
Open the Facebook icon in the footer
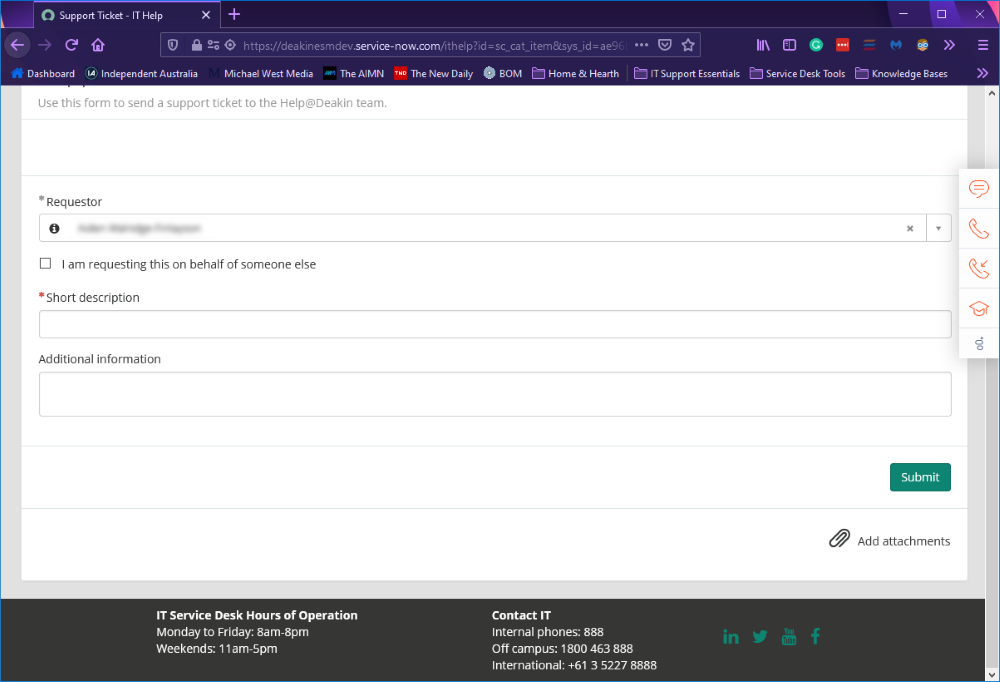[815, 637]
